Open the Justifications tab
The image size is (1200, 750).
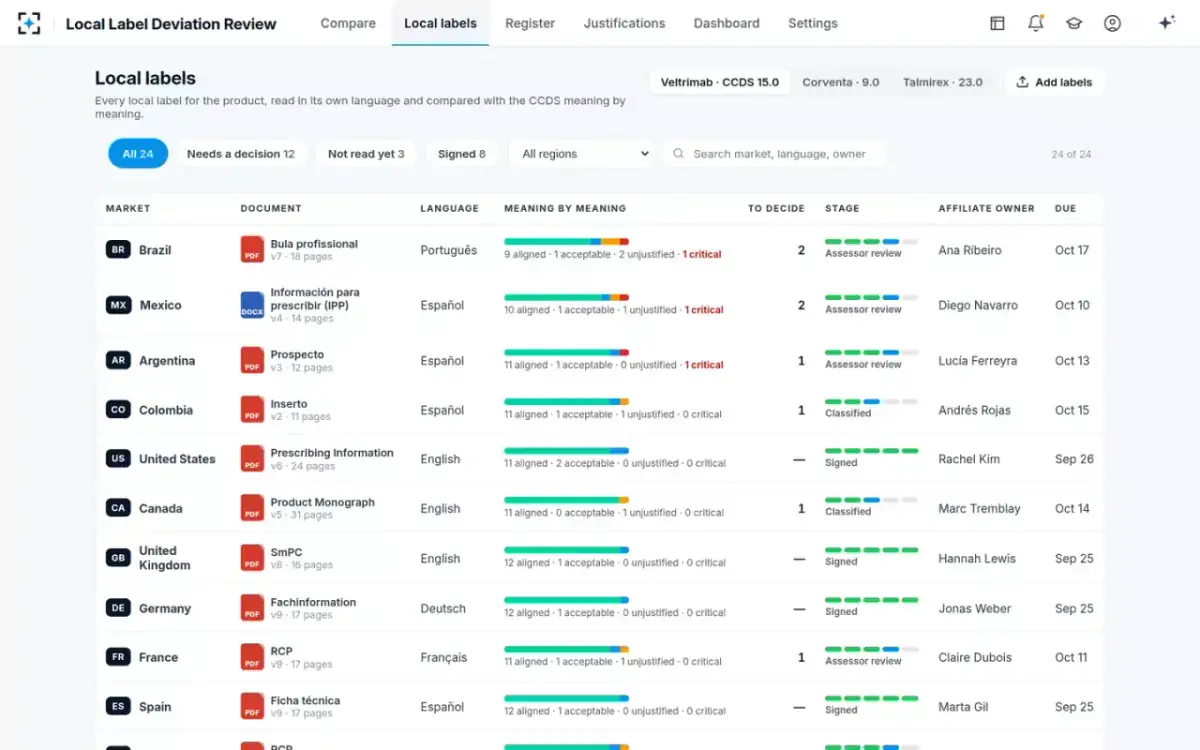point(624,23)
